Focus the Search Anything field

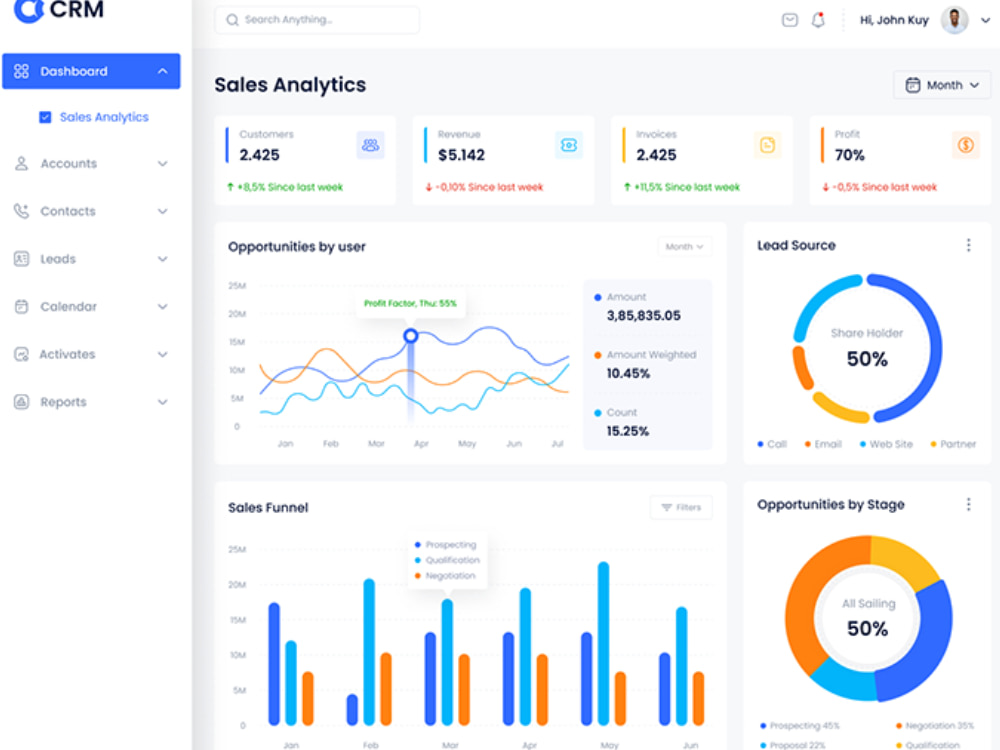click(317, 20)
